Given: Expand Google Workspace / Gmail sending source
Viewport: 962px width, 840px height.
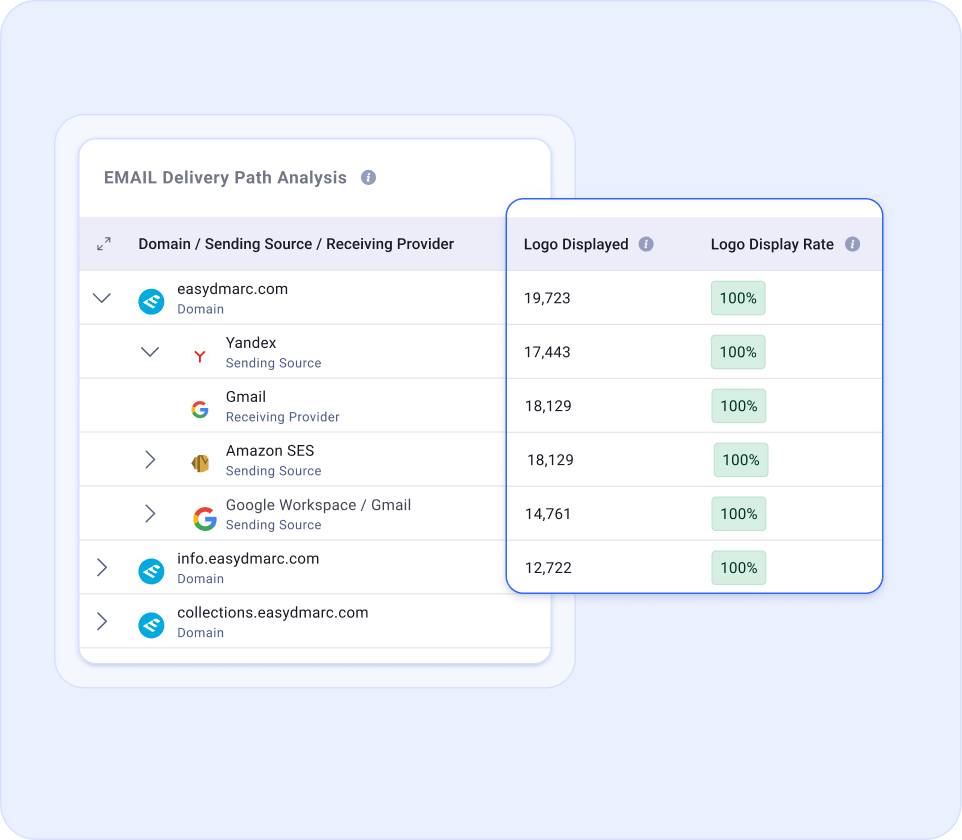Looking at the screenshot, I should tap(150, 514).
